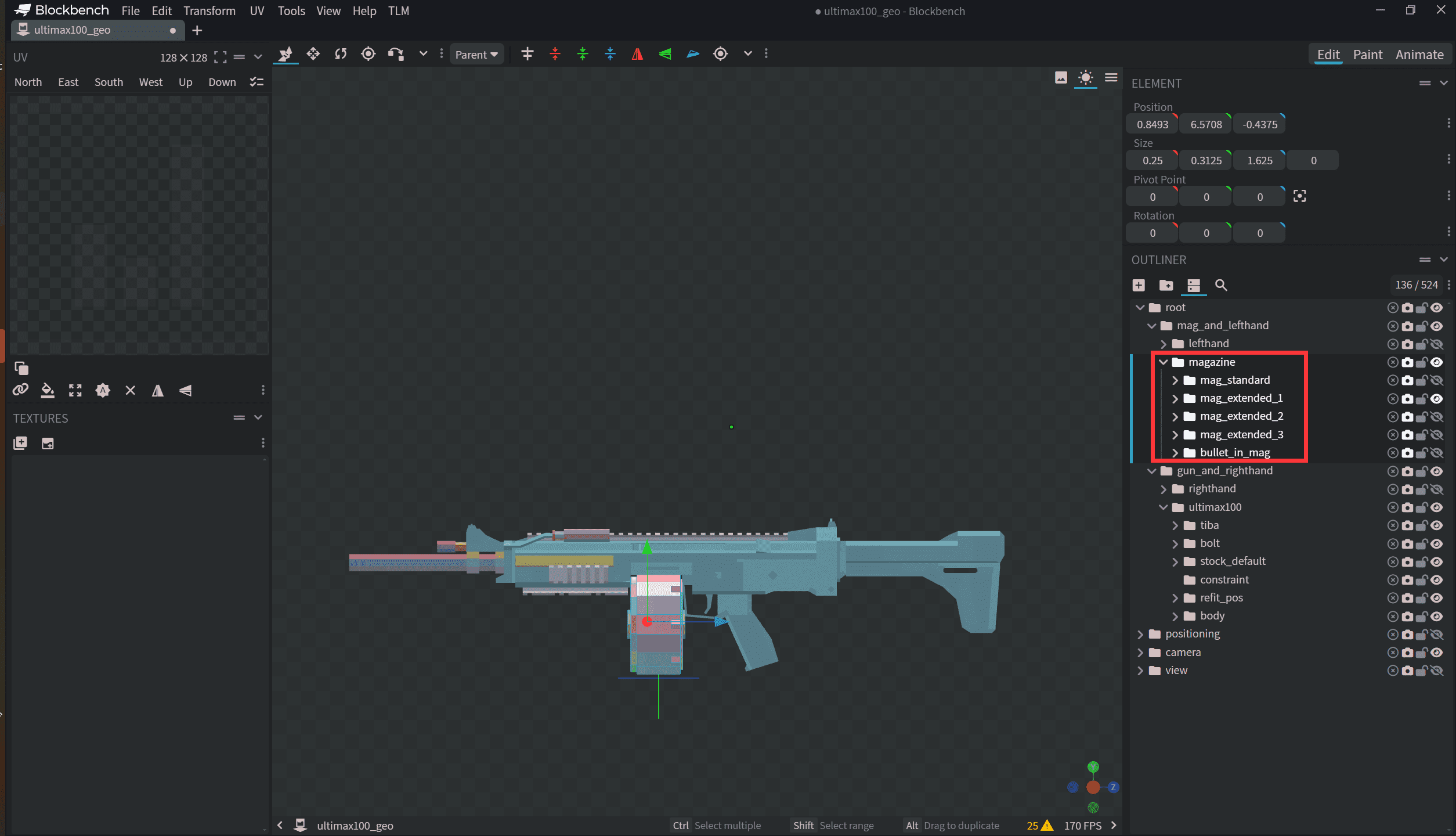Show the positioning group via eye icon

click(x=1437, y=635)
